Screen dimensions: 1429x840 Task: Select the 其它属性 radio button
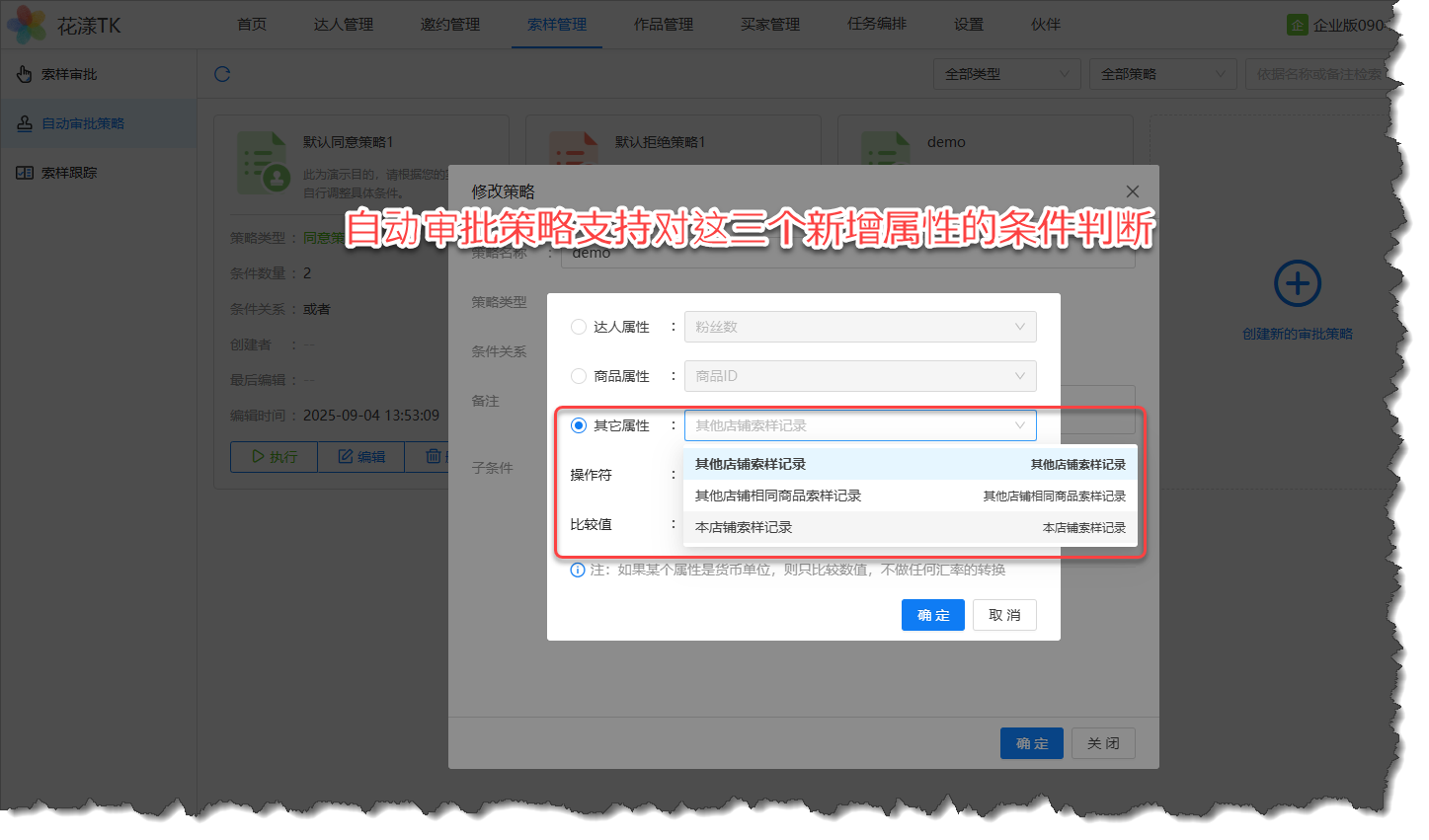(579, 425)
